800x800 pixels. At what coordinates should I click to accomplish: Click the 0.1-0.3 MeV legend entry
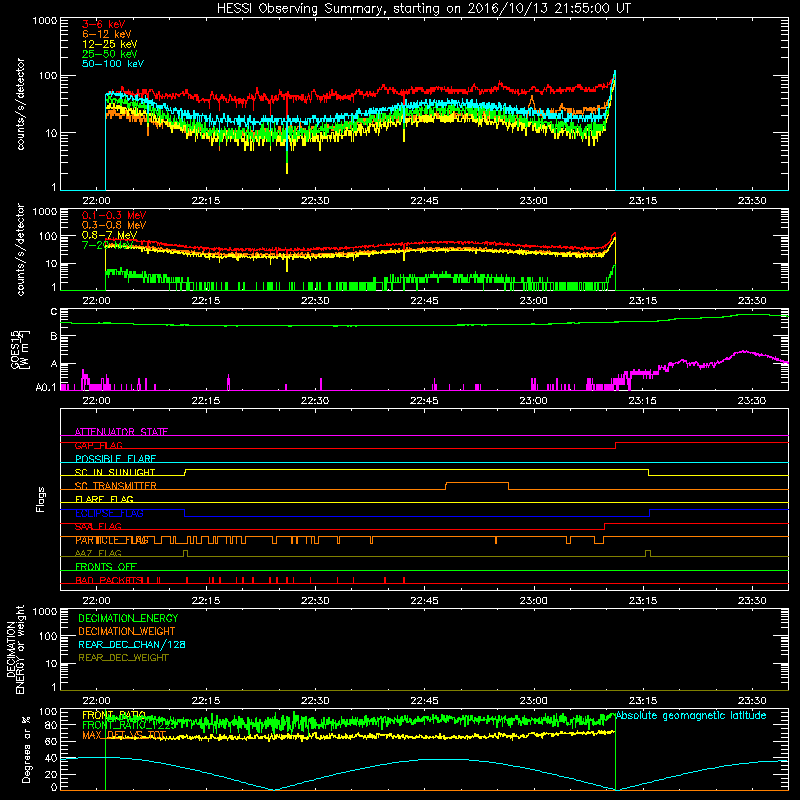(x=114, y=215)
